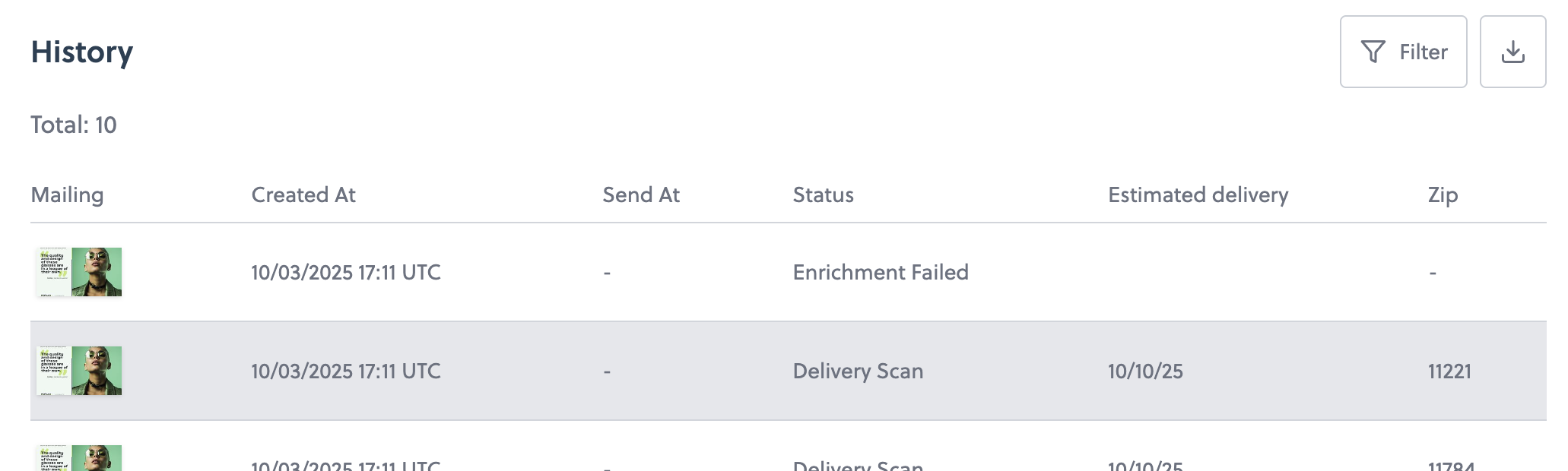Open mailing thumbnail for zip 11221

click(x=79, y=371)
